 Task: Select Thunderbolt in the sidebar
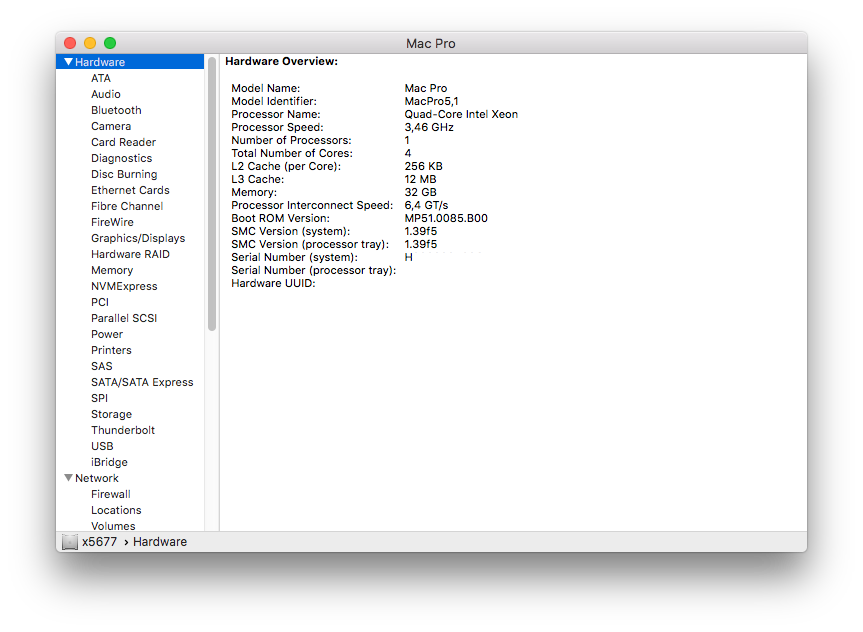[123, 429]
